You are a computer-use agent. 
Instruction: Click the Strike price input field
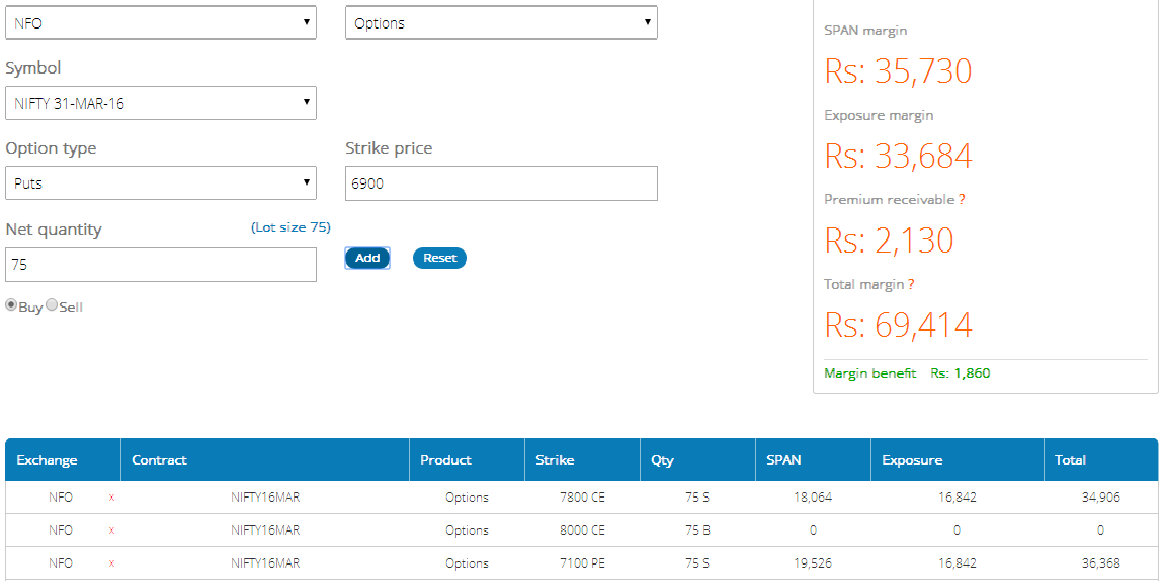pyautogui.click(x=501, y=183)
